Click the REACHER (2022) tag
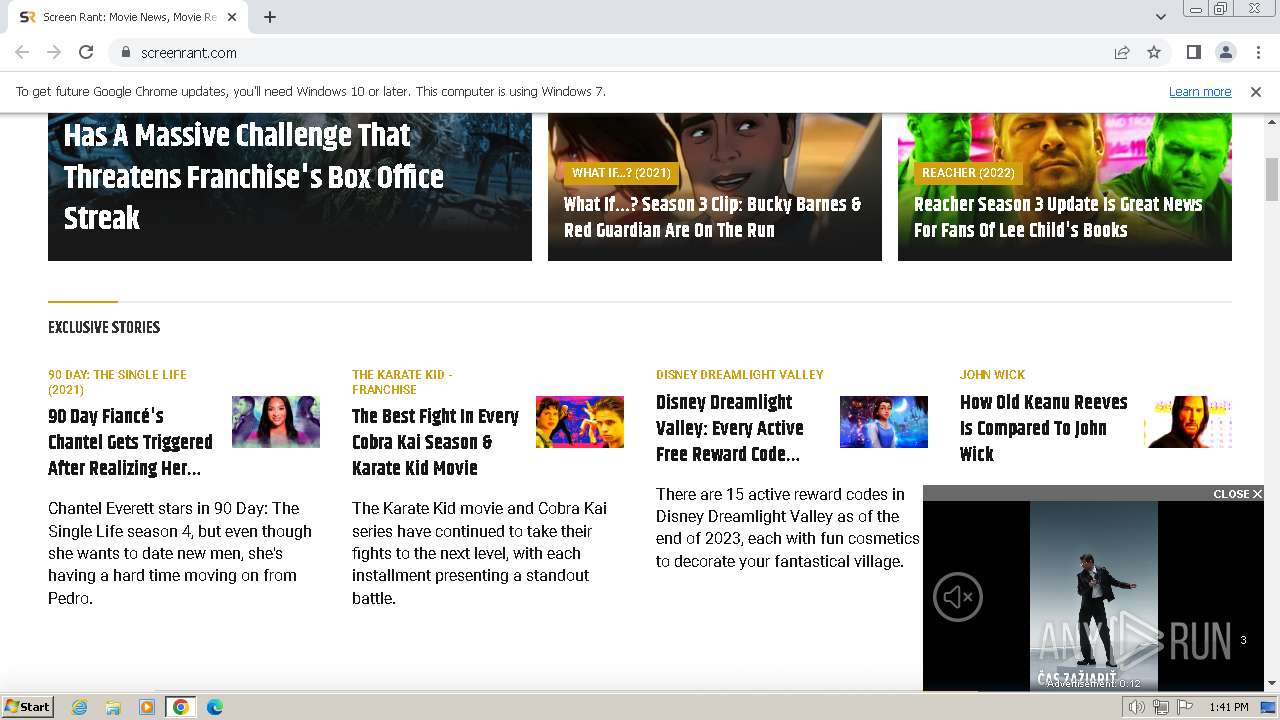The image size is (1280, 720). (968, 173)
